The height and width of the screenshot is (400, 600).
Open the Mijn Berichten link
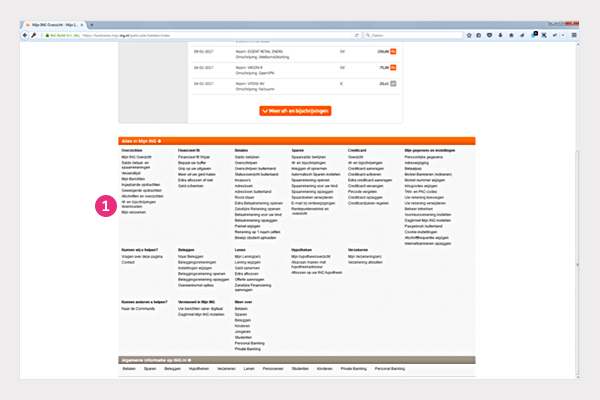(x=133, y=179)
